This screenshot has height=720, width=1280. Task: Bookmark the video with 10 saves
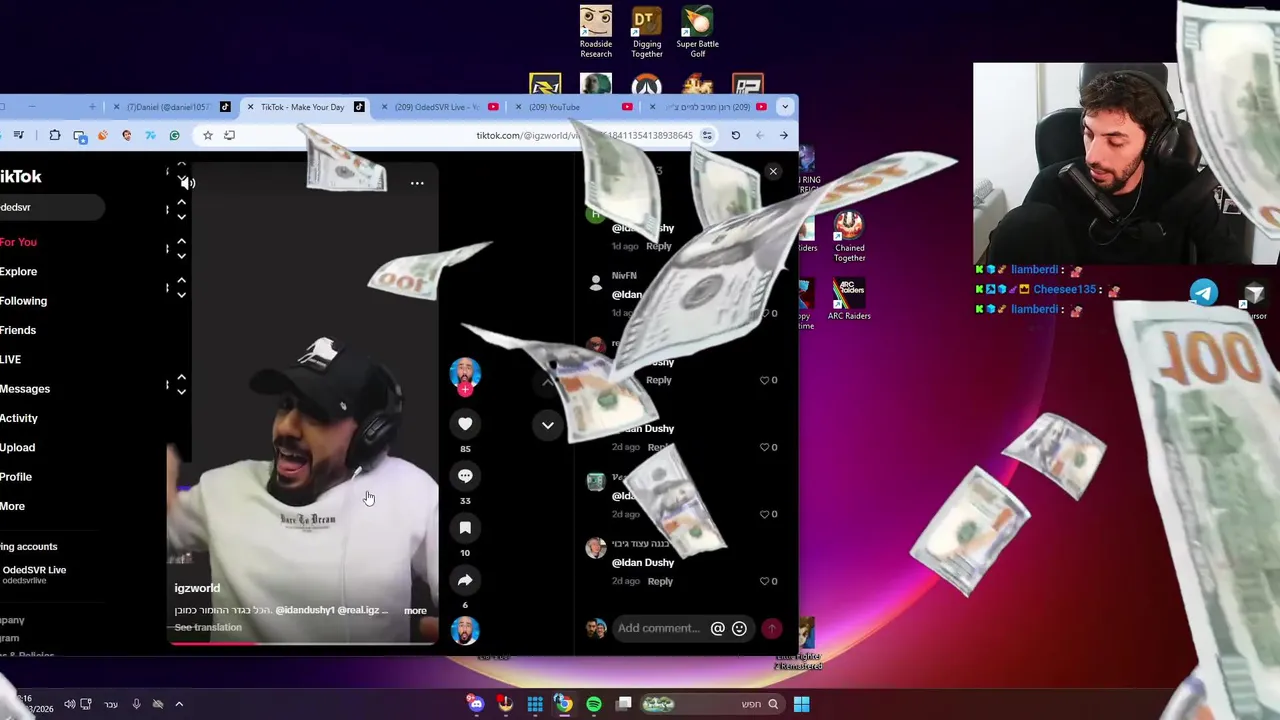tap(465, 528)
